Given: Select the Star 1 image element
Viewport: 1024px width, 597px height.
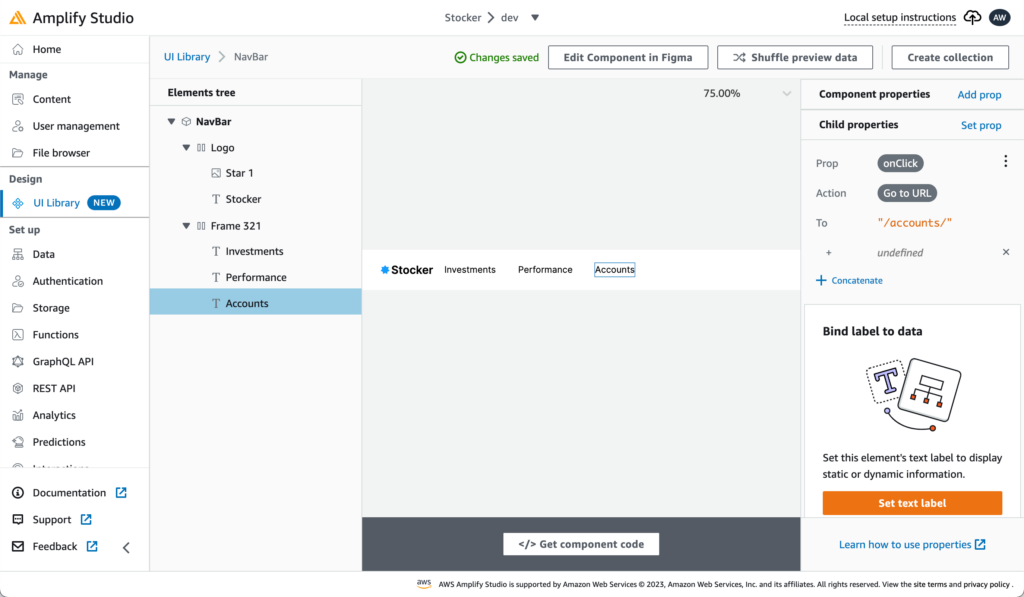Looking at the screenshot, I should point(239,173).
